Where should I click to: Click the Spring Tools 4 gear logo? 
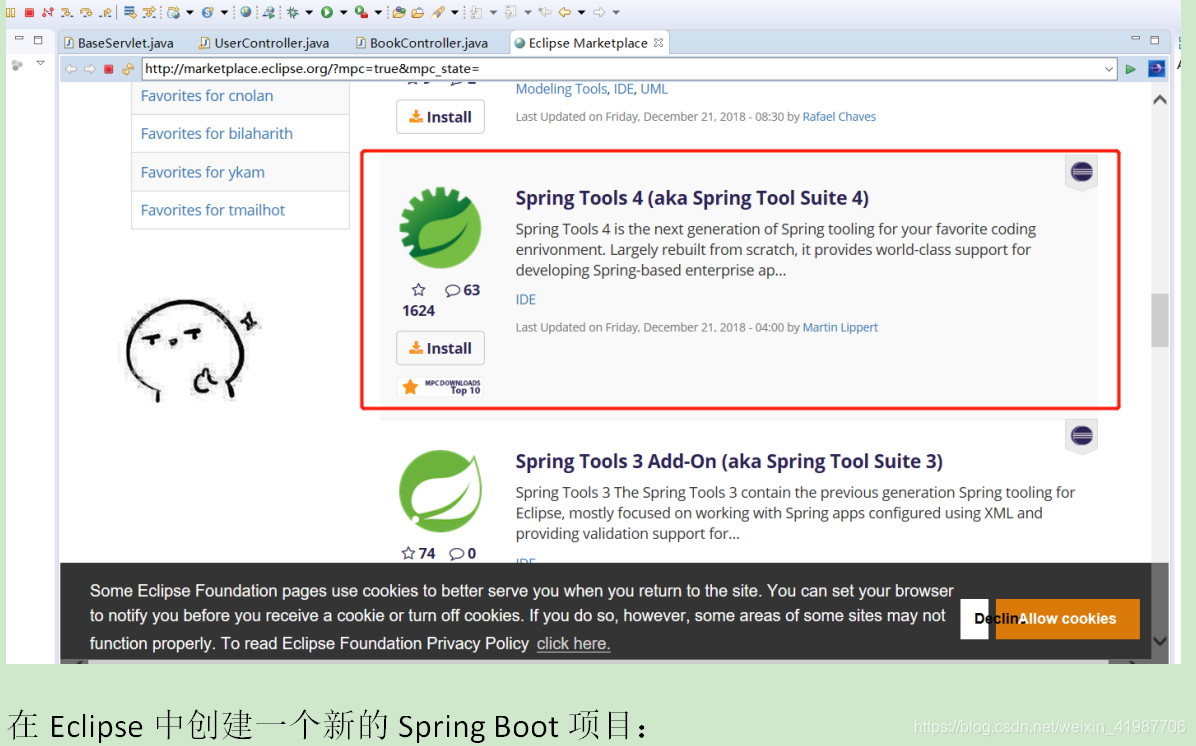(440, 227)
